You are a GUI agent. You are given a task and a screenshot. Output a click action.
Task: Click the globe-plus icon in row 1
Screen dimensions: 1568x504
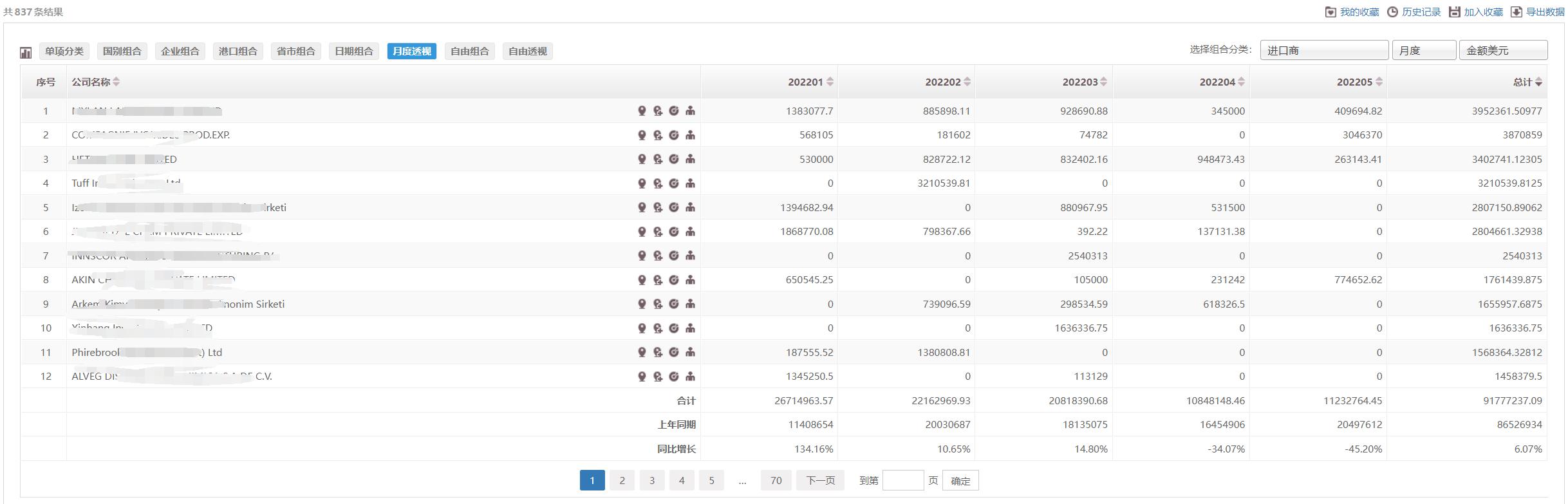658,111
